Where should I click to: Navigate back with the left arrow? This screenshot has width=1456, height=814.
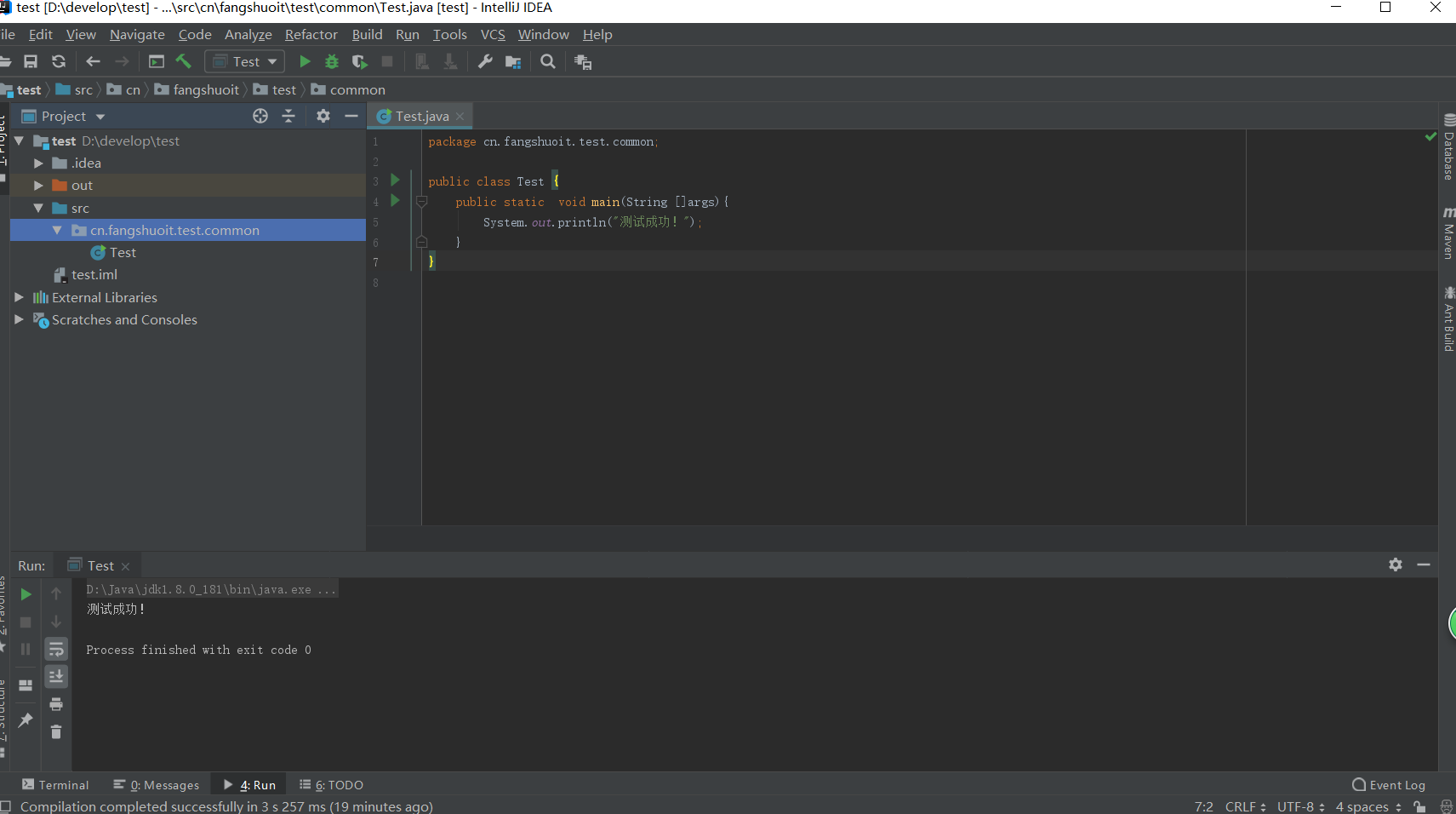point(94,61)
